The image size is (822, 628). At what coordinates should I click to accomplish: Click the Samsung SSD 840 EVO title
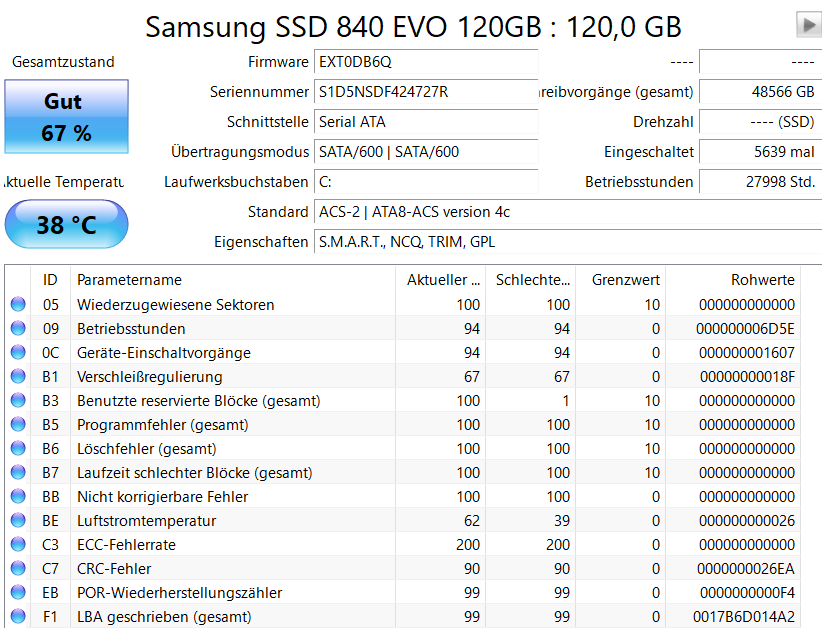pos(413,26)
